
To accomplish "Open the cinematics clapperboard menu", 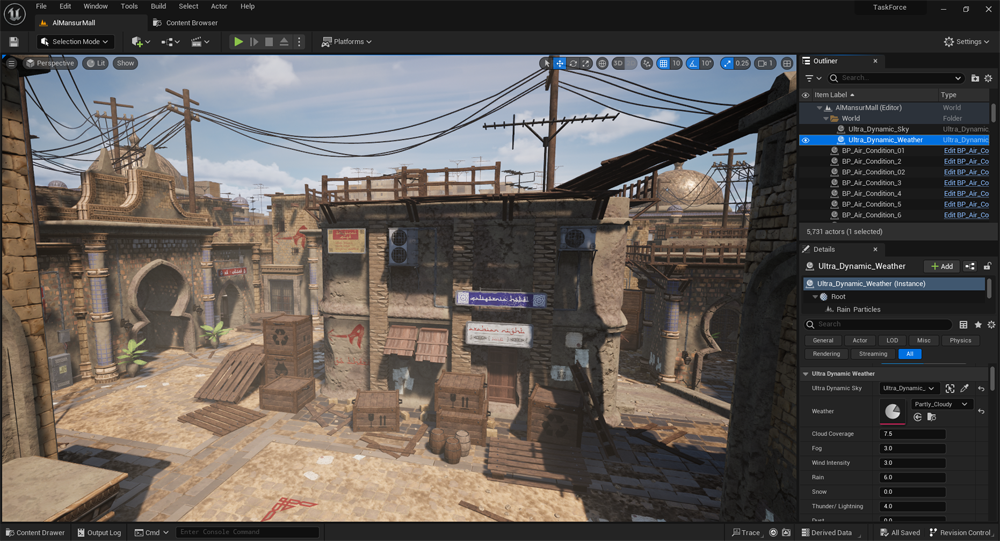I will coord(201,42).
